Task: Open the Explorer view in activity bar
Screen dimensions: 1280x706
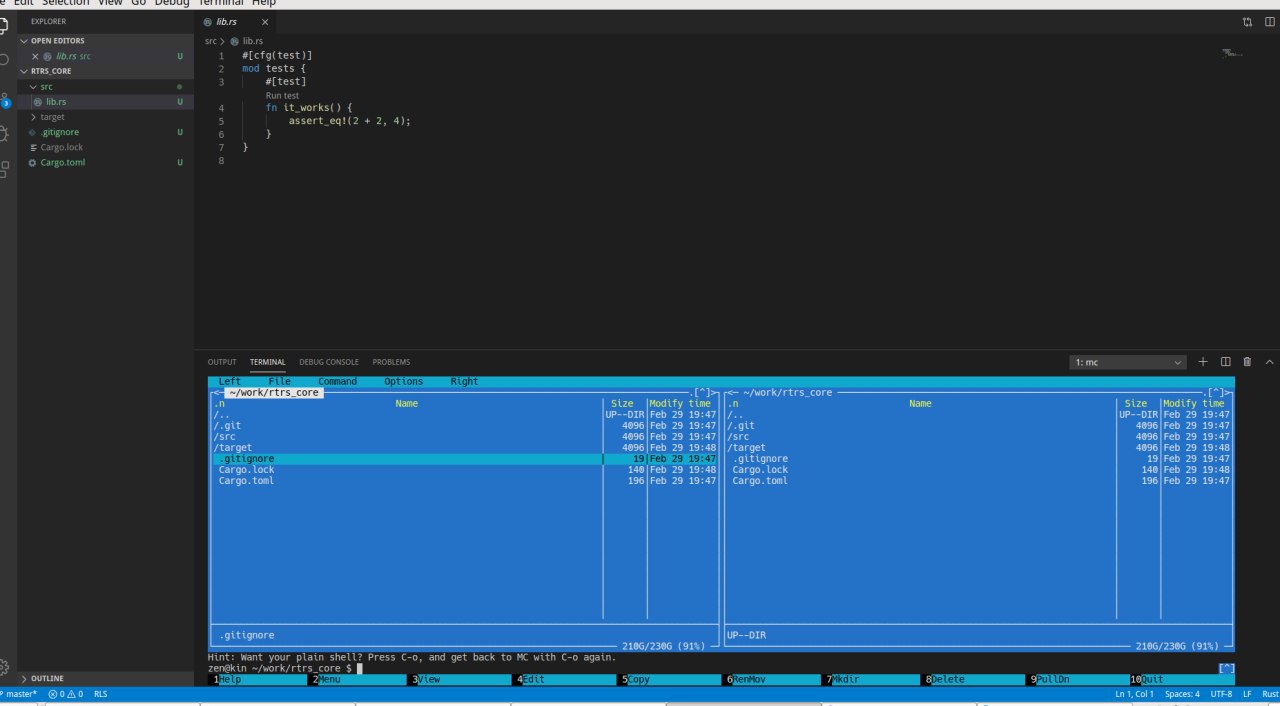Action: point(4,25)
